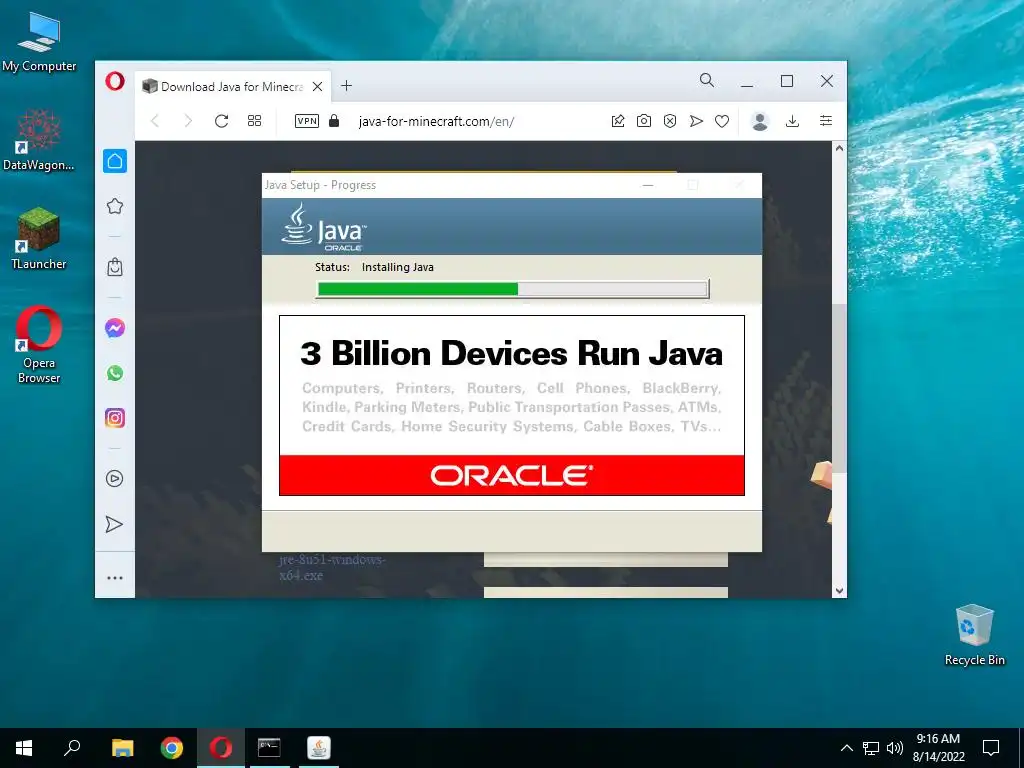
Task: Click the page scrollbar up arrow
Action: 839,148
